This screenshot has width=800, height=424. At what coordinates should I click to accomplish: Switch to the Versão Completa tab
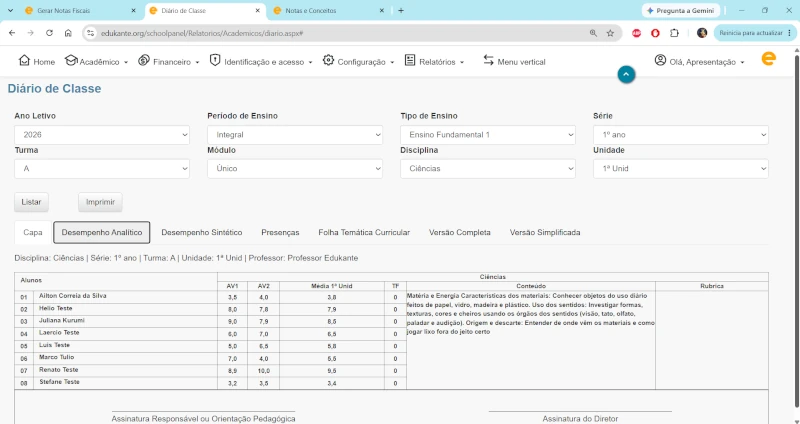tap(460, 232)
